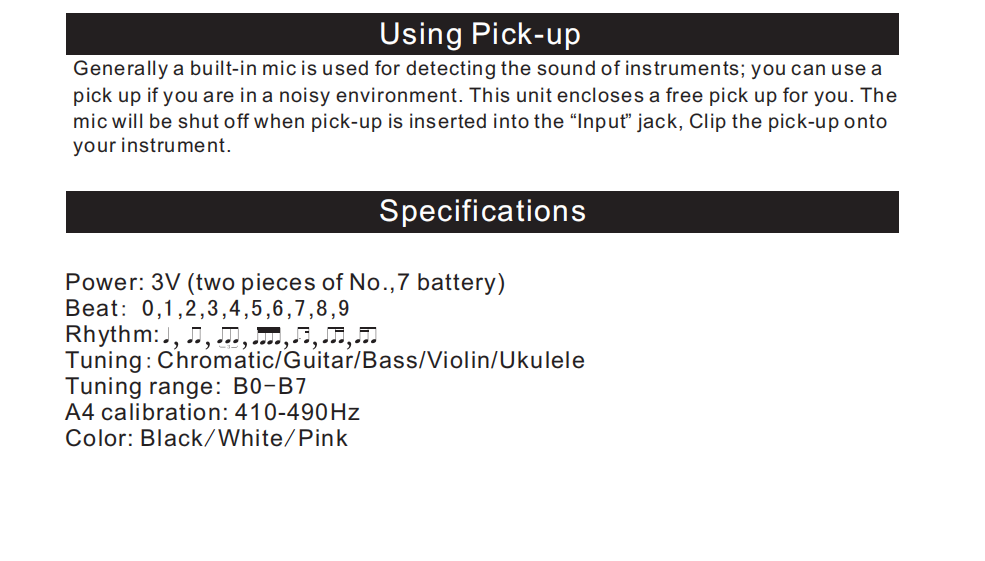This screenshot has height=561, width=985.
Task: Click the eighth plus two sixteenths symbol
Action: tap(334, 336)
